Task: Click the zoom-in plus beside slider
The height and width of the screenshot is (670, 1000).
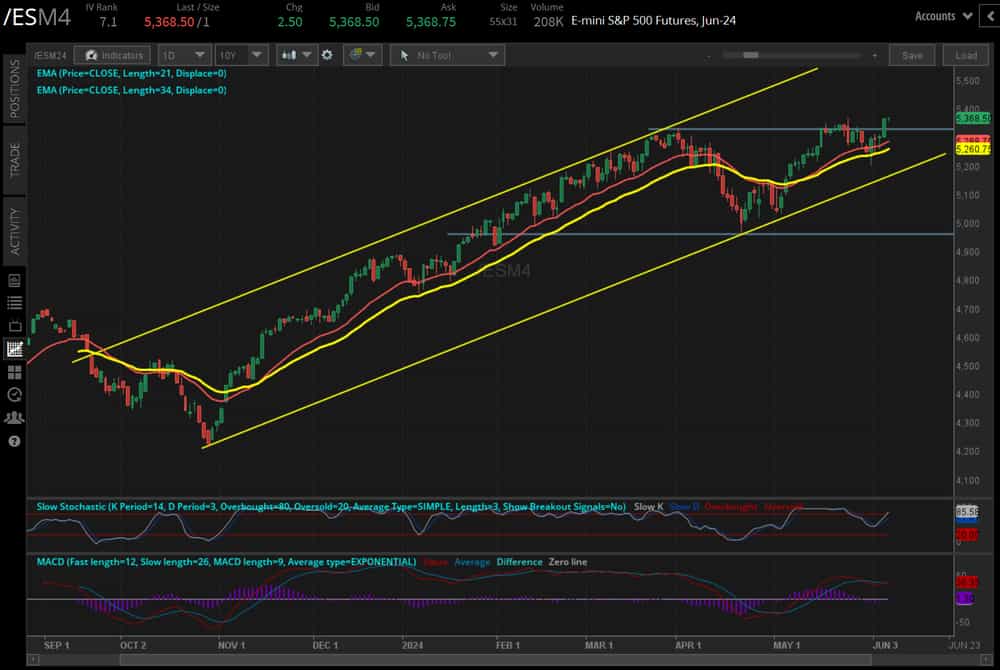Action: tap(874, 56)
